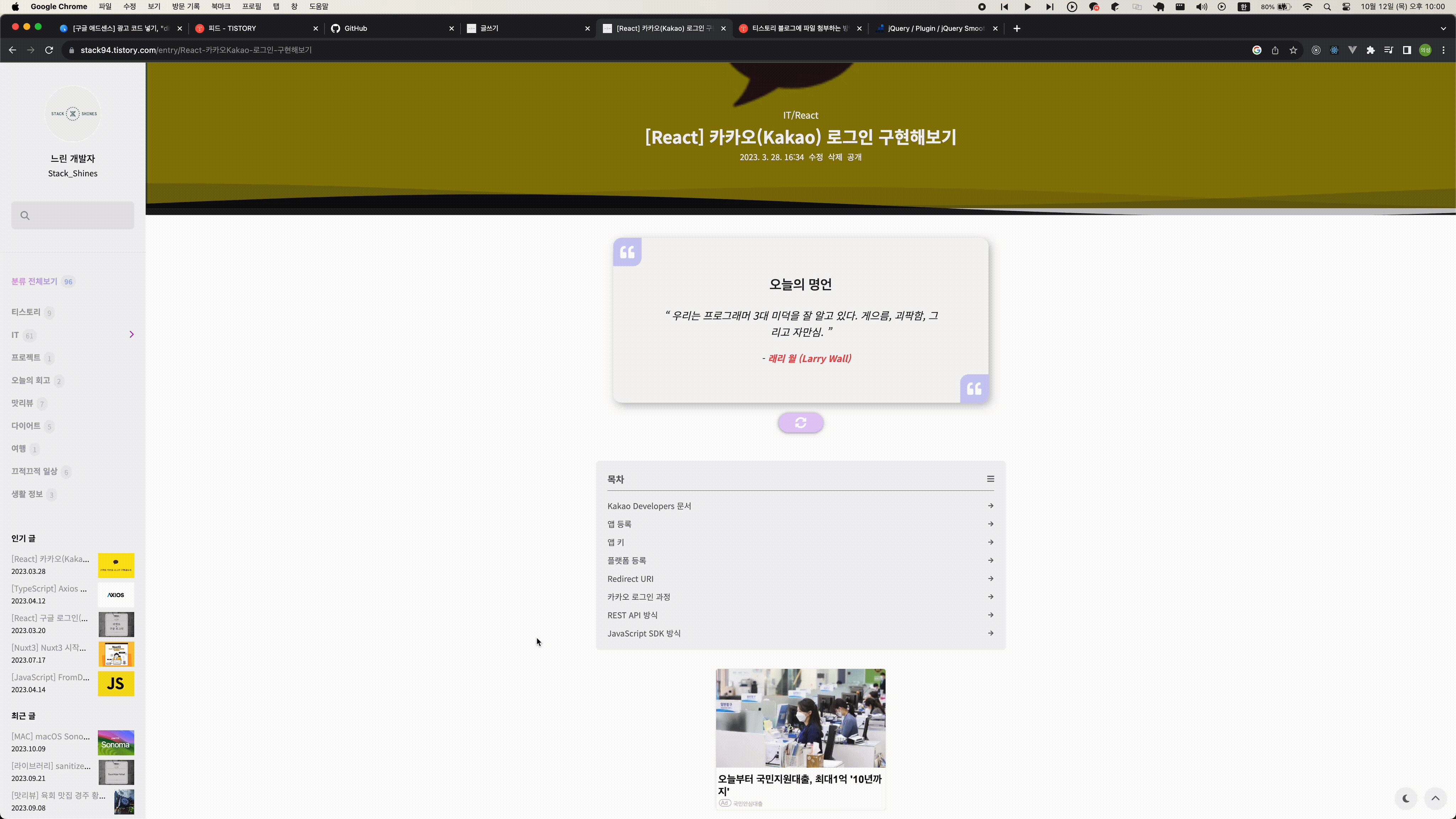Open the 방문 기록 menu
This screenshot has width=1456, height=819.
click(186, 6)
